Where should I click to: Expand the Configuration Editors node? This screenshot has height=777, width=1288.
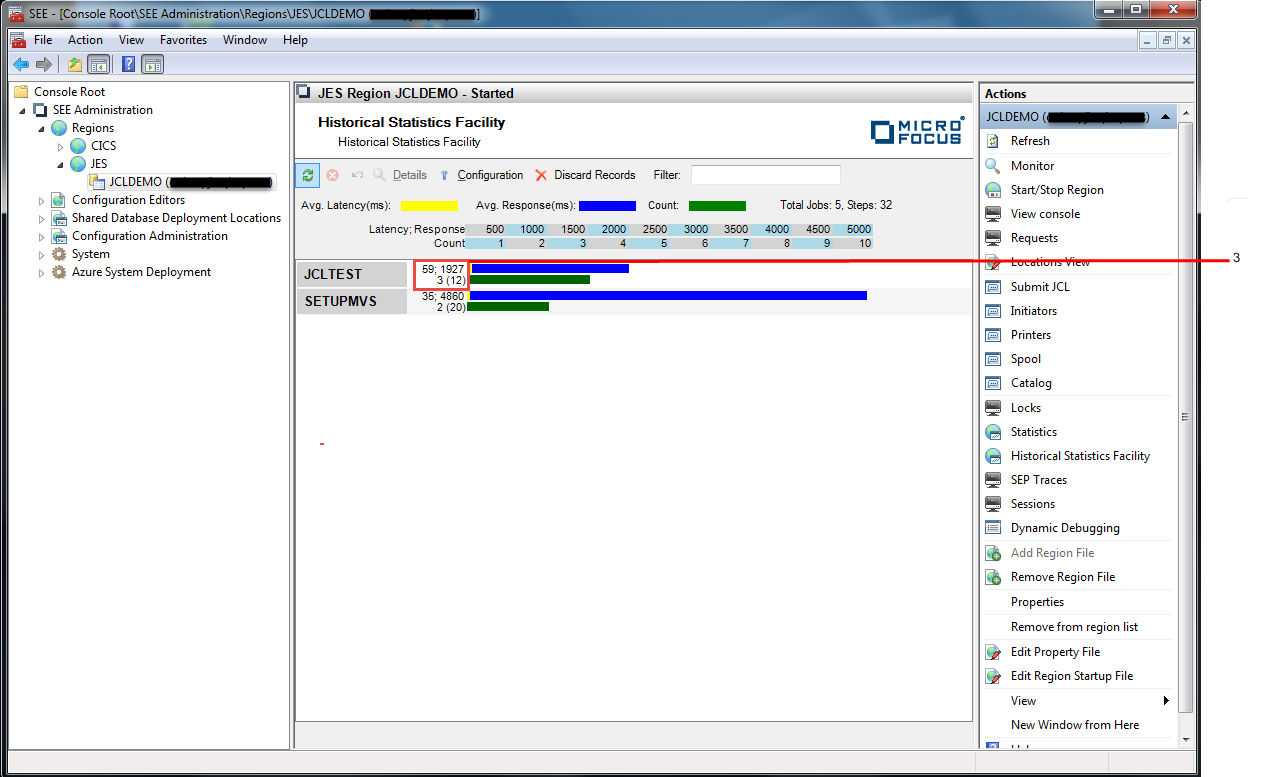click(x=42, y=200)
